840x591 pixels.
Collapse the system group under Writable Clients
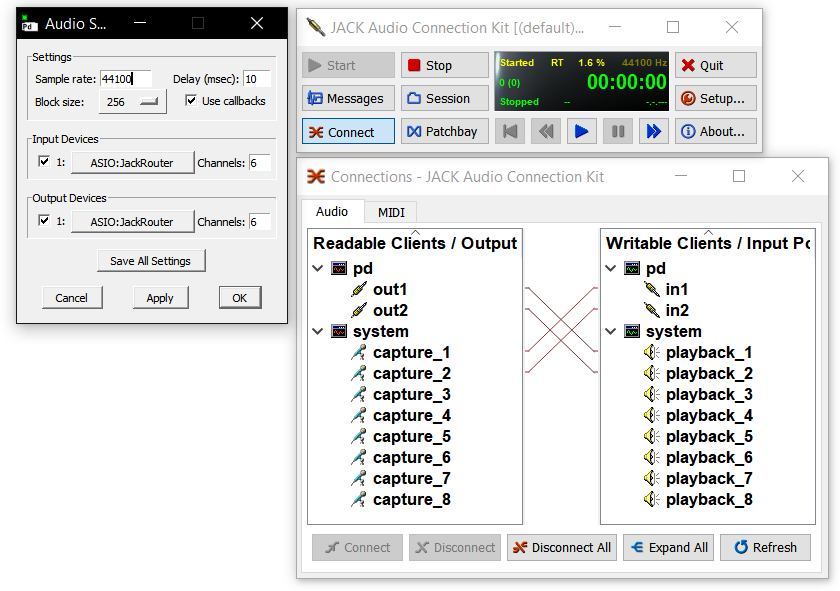pyautogui.click(x=611, y=331)
